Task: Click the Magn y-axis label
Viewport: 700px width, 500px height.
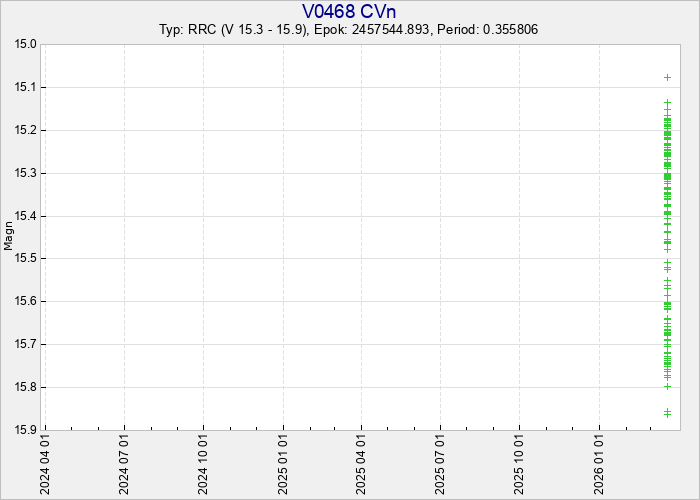Action: pyautogui.click(x=10, y=237)
